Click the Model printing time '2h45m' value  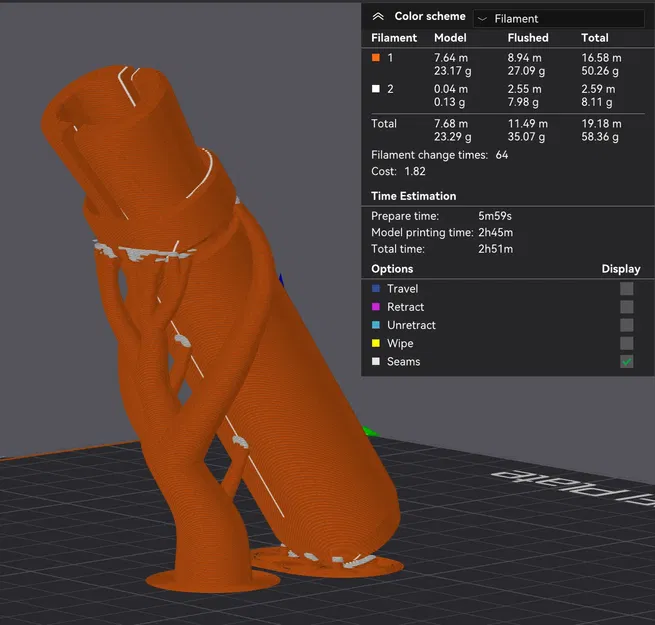pyautogui.click(x=495, y=232)
